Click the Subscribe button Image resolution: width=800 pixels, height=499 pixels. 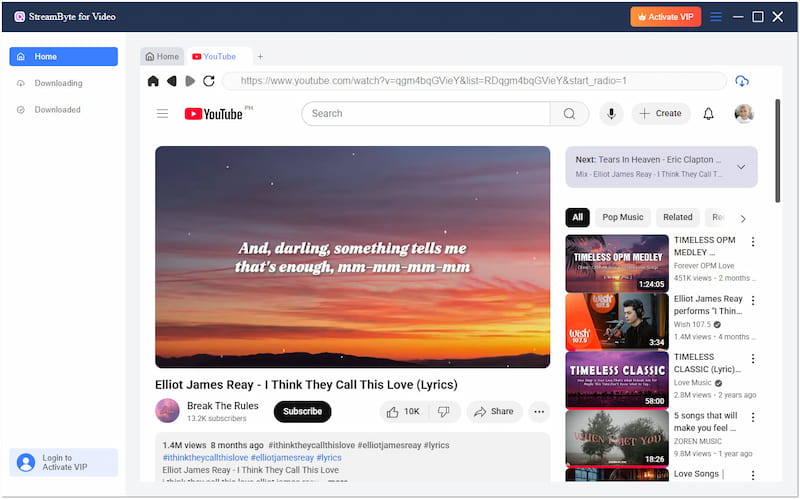(302, 411)
